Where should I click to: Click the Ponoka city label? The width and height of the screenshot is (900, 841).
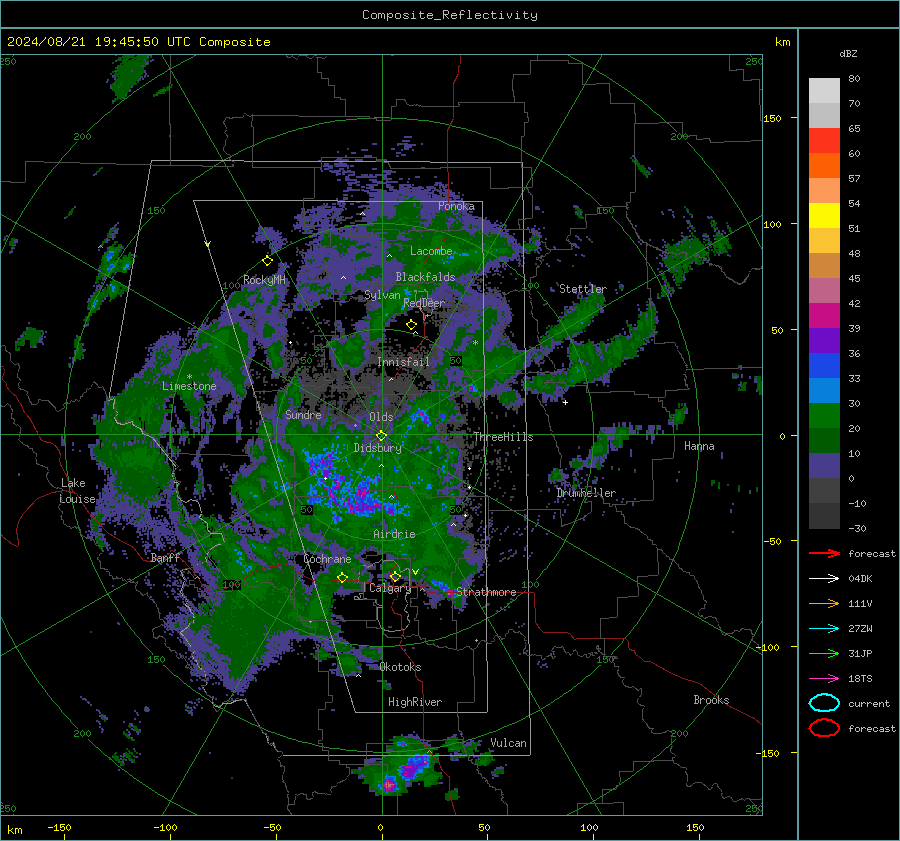tap(456, 207)
